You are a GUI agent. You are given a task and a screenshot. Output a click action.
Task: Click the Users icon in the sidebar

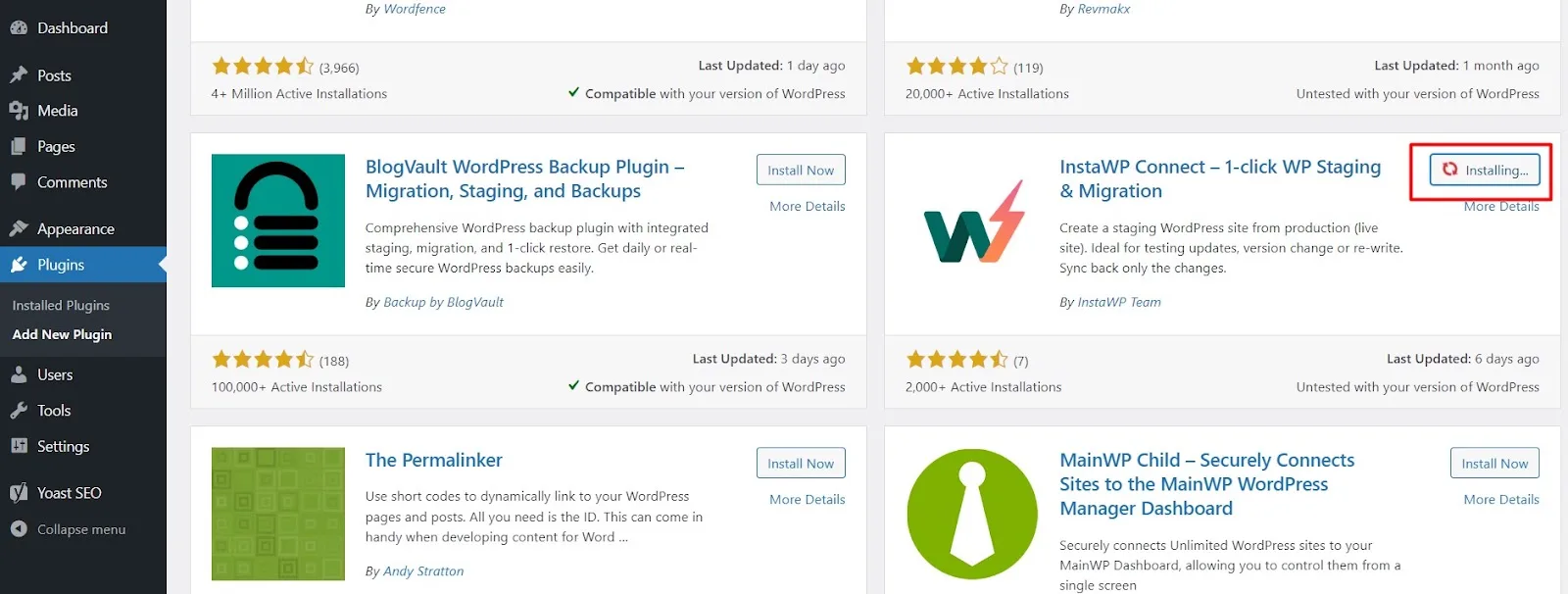pos(19,374)
